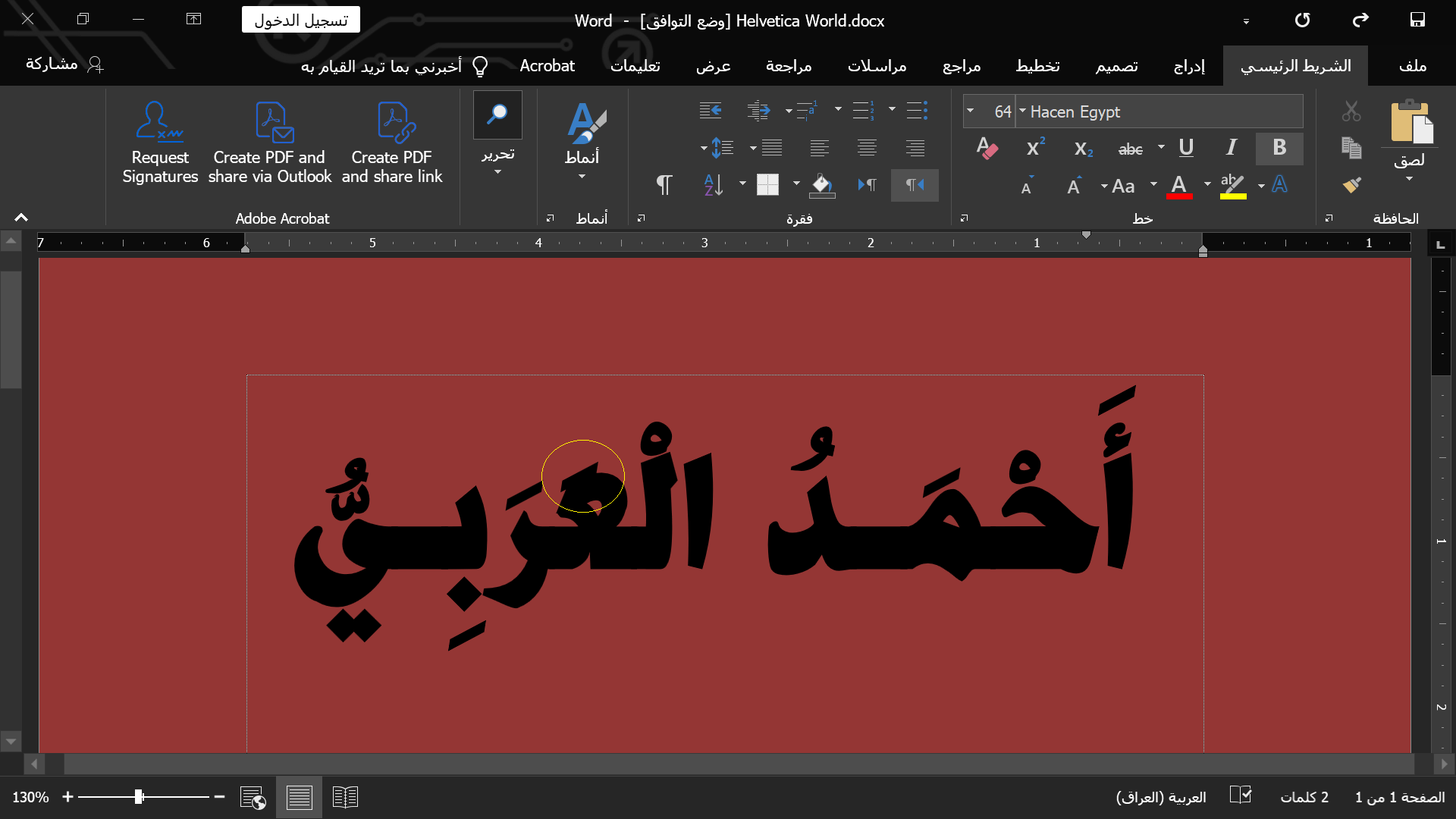This screenshot has height=819, width=1456.
Task: Open the Insert (إدراج) ribbon tab
Action: coord(1189,66)
